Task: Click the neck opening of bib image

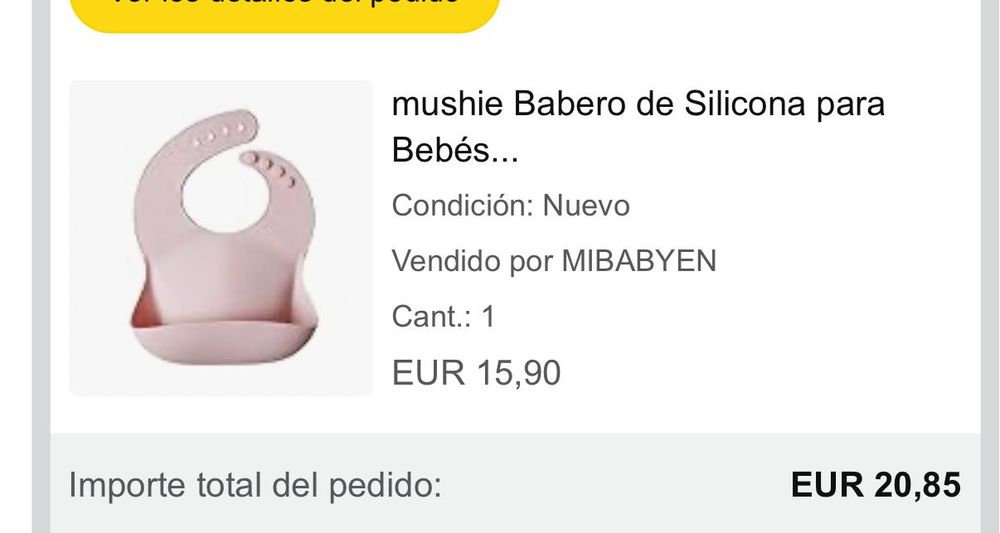Action: pyautogui.click(x=225, y=194)
